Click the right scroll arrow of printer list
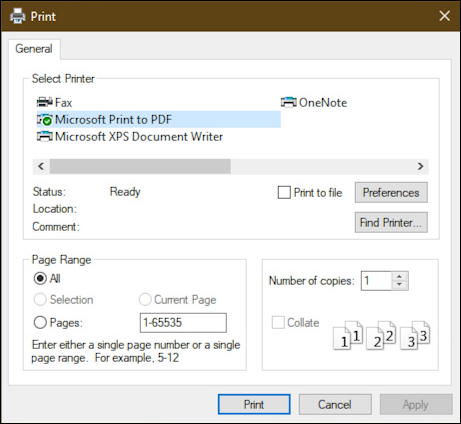Screen dimensions: 461x424 tap(421, 166)
